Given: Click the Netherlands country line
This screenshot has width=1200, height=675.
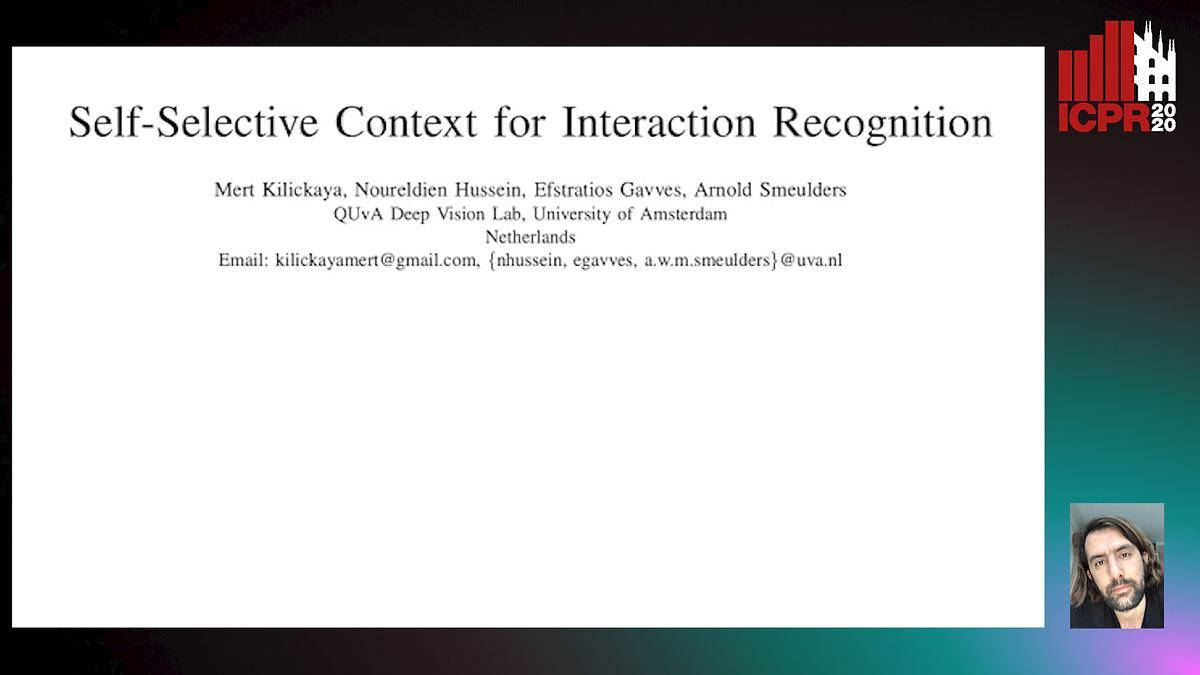Looking at the screenshot, I should [530, 238].
